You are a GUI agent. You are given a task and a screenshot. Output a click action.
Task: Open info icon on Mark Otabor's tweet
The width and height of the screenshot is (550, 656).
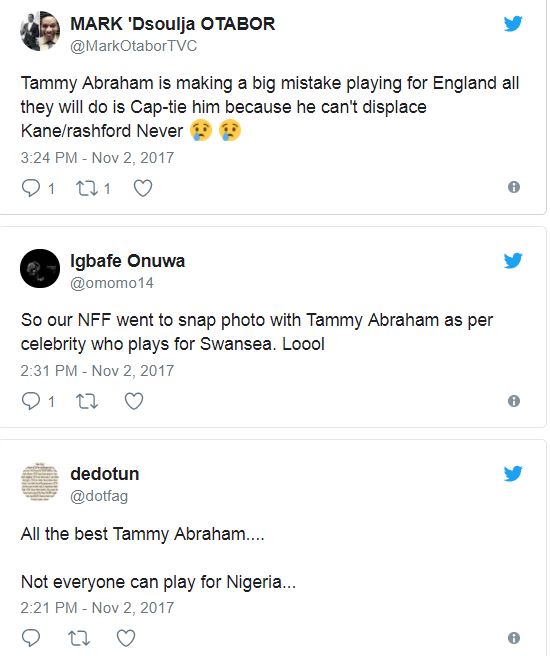tap(514, 187)
